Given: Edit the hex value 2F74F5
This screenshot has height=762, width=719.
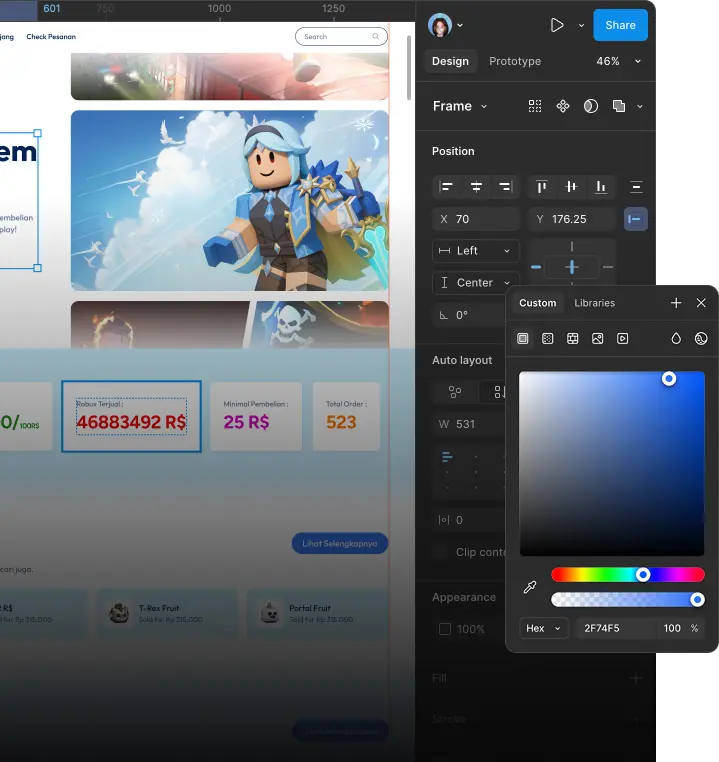Looking at the screenshot, I should [616, 628].
